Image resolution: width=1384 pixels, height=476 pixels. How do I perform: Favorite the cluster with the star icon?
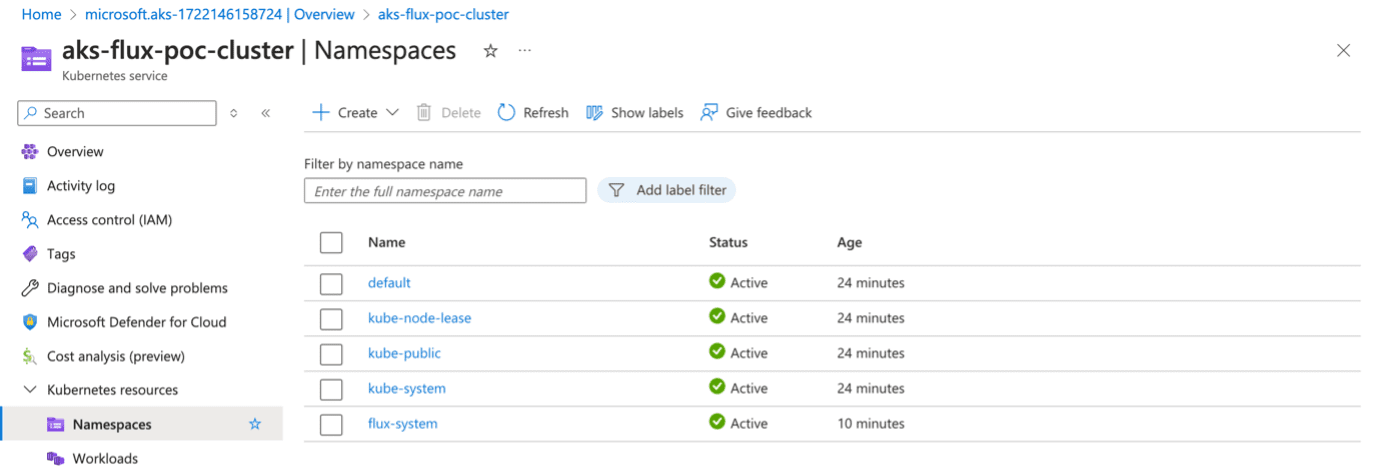coord(490,51)
